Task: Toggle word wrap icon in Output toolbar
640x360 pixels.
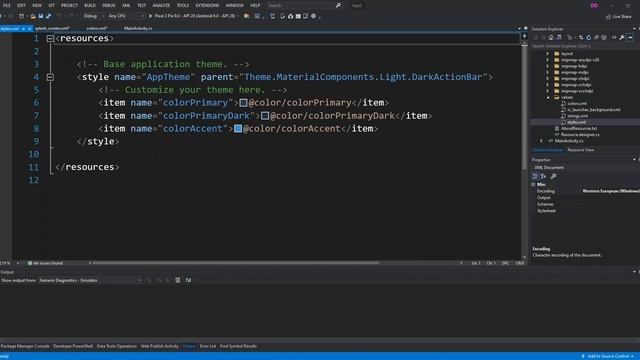Action: click(x=188, y=280)
